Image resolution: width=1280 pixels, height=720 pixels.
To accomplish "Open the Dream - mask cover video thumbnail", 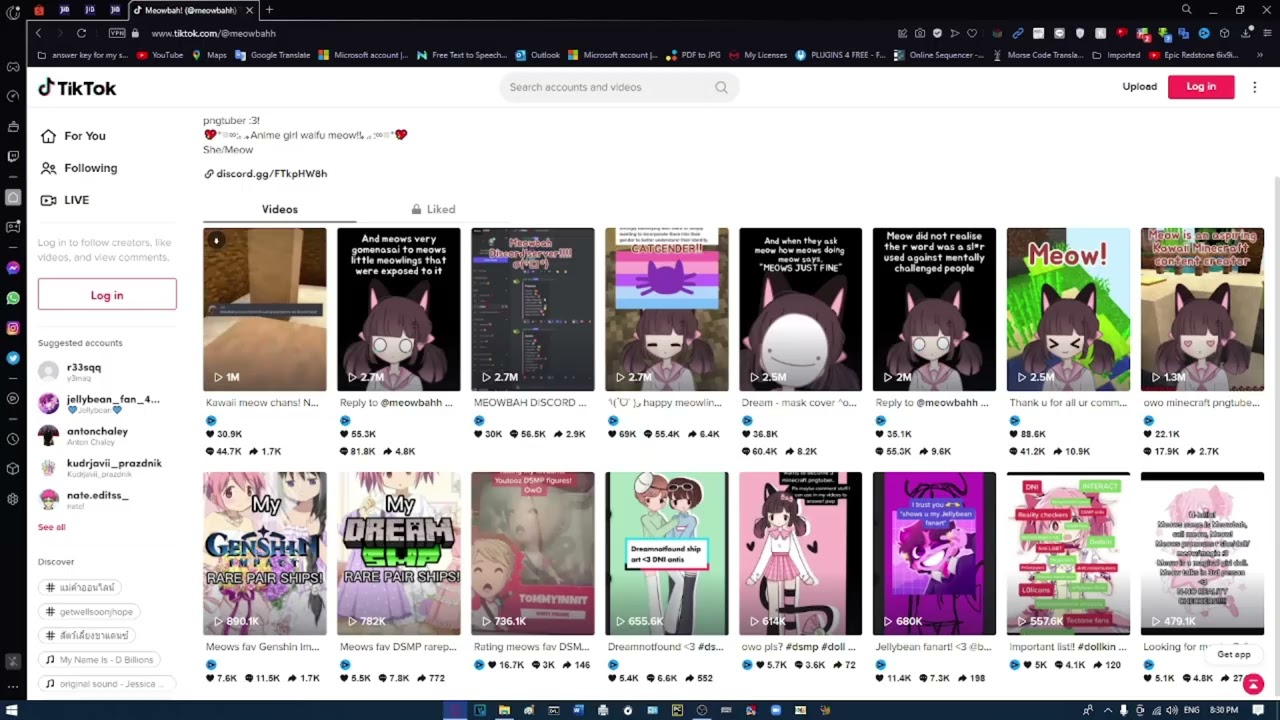I will click(x=801, y=309).
